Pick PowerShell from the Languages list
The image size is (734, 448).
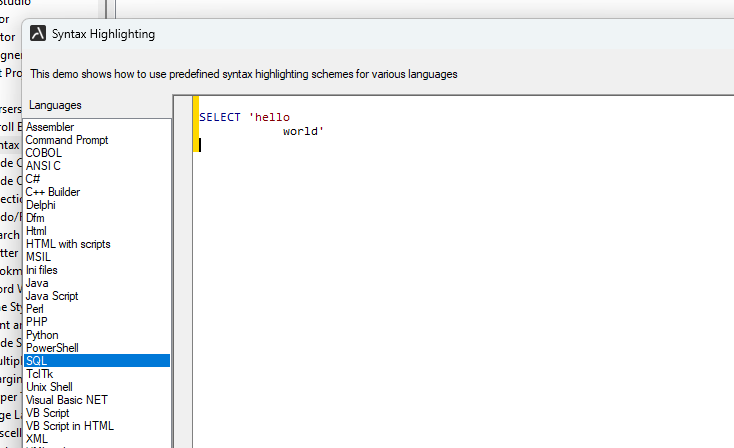[x=52, y=348]
